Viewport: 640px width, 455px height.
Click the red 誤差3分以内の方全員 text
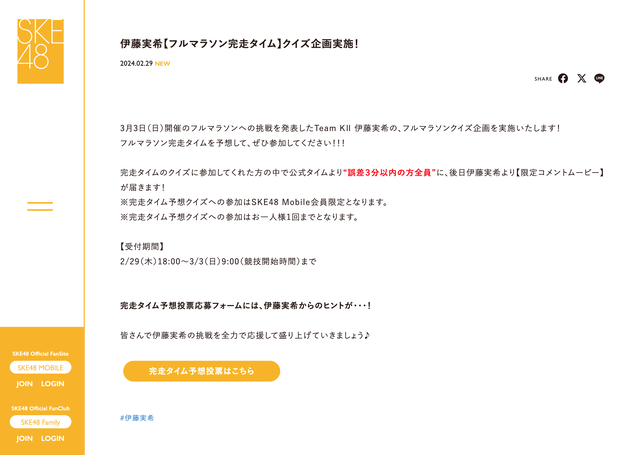[x=390, y=173]
